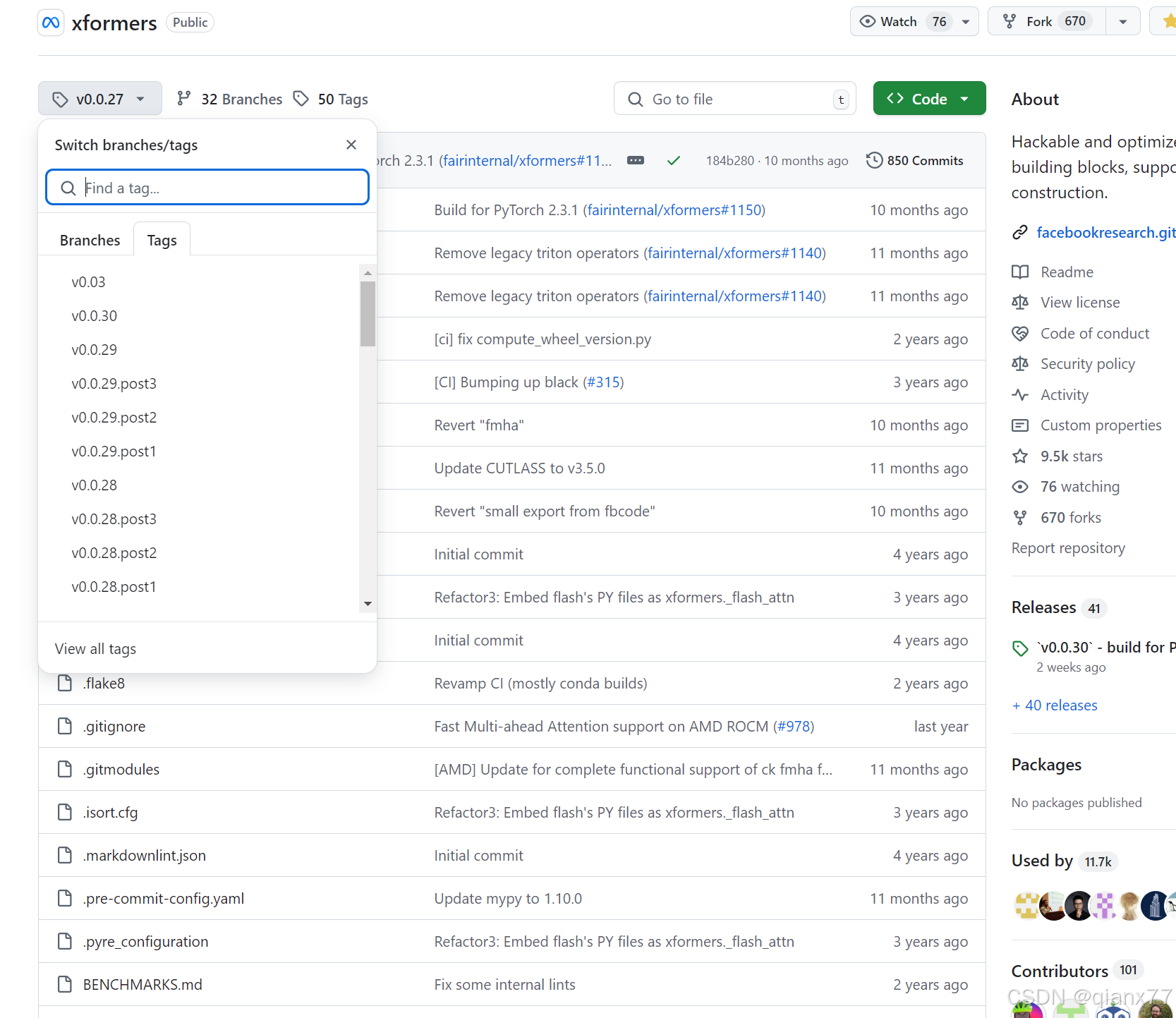Viewport: 1176px width, 1018px height.
Task: Open the .isort.cfg file
Action: tap(111, 812)
